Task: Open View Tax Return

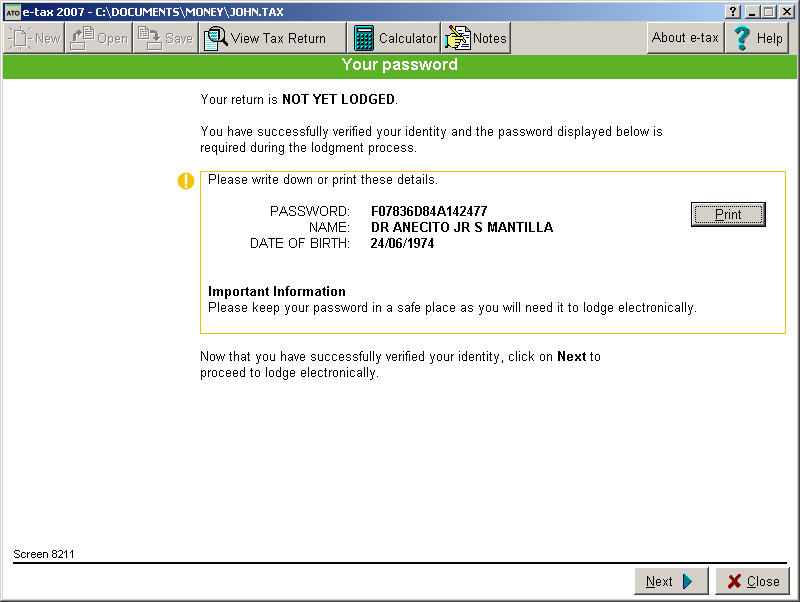Action: (x=272, y=38)
